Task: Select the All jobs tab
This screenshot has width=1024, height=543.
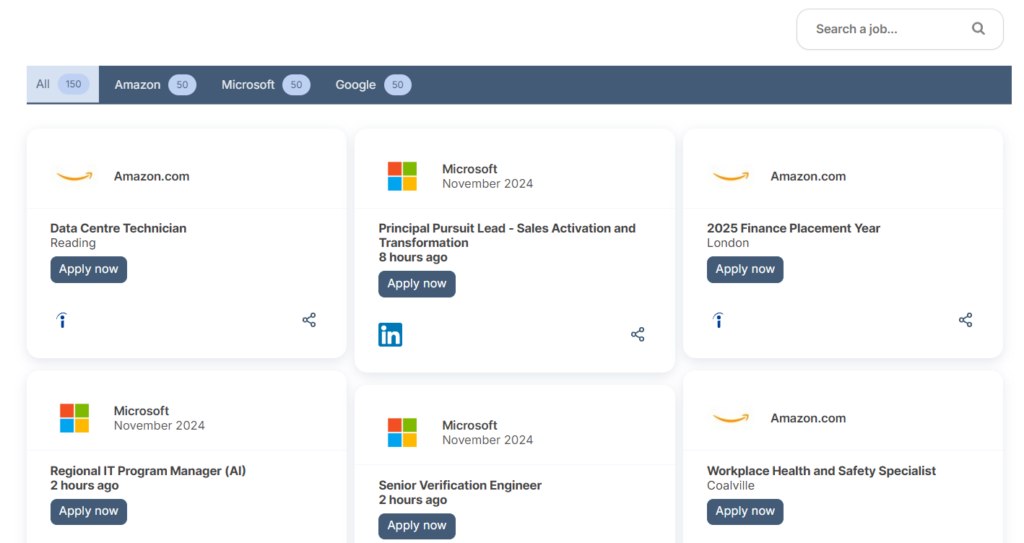Action: tap(63, 84)
